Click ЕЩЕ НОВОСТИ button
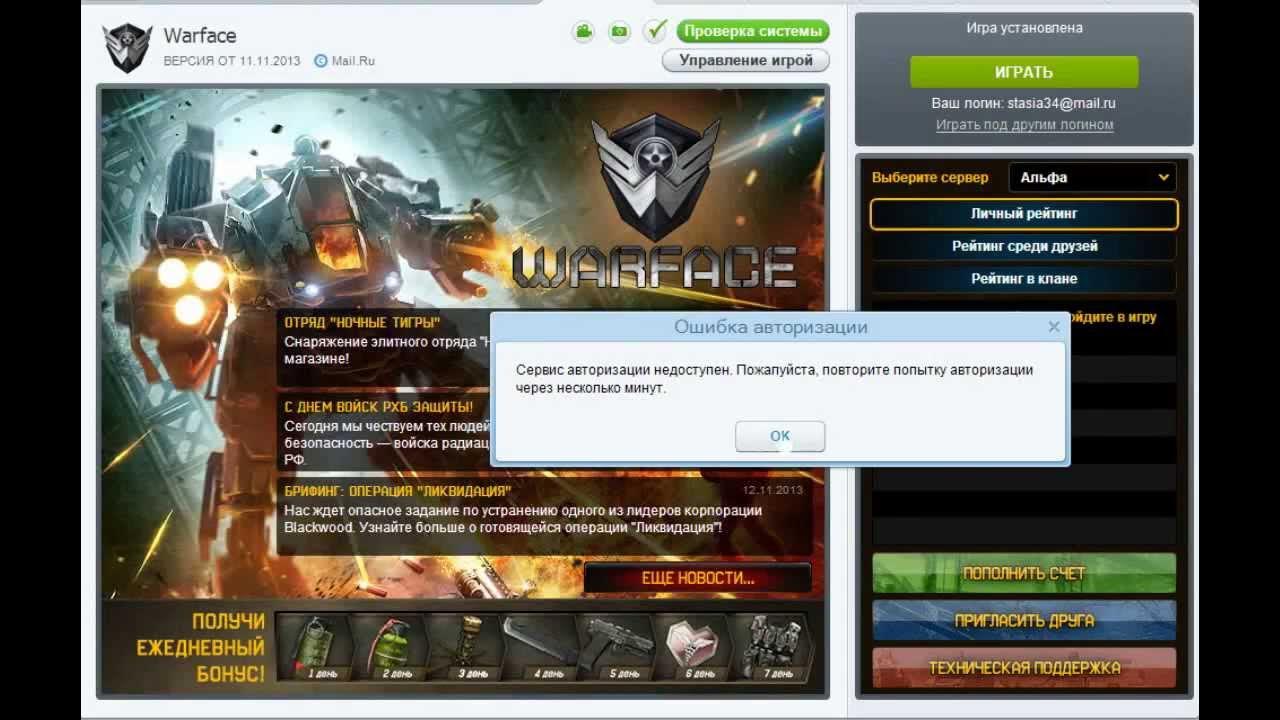The width and height of the screenshot is (1280, 720). coord(698,578)
